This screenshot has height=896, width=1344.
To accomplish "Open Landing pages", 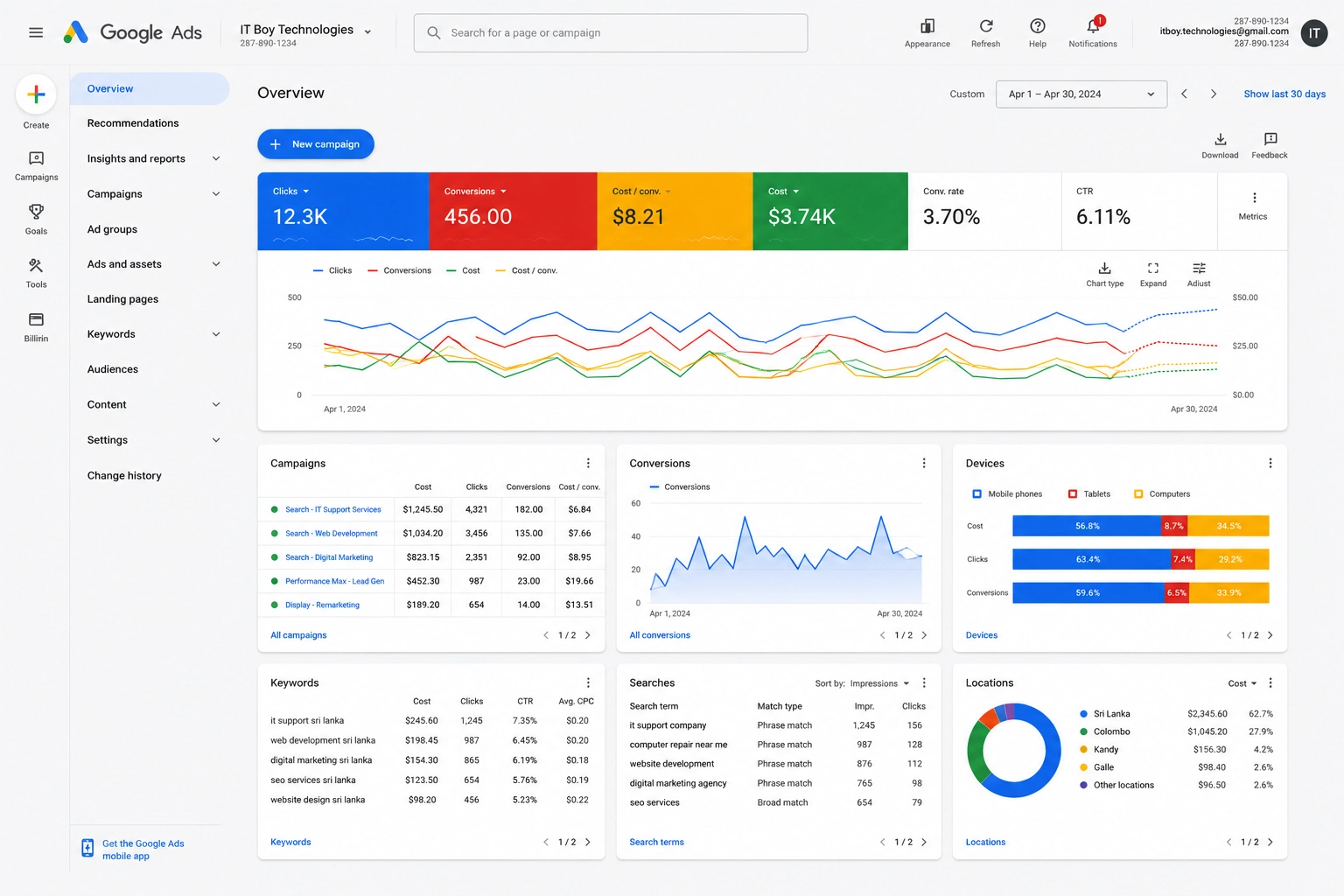I will (x=122, y=298).
